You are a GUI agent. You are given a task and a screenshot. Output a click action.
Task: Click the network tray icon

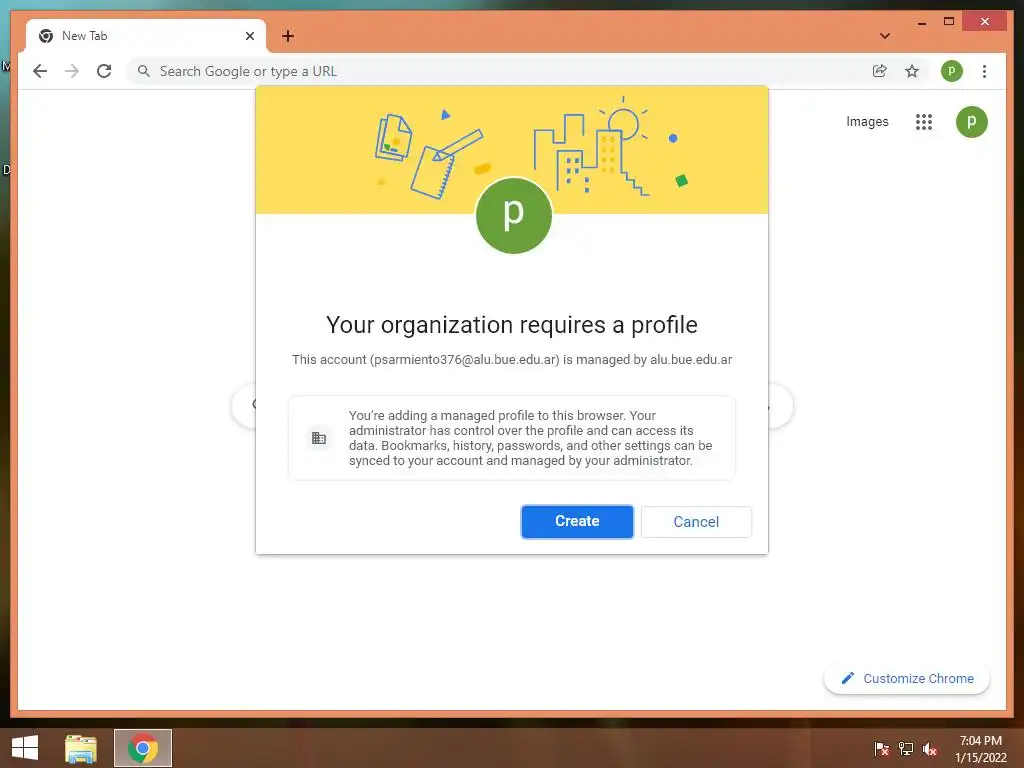[x=906, y=749]
